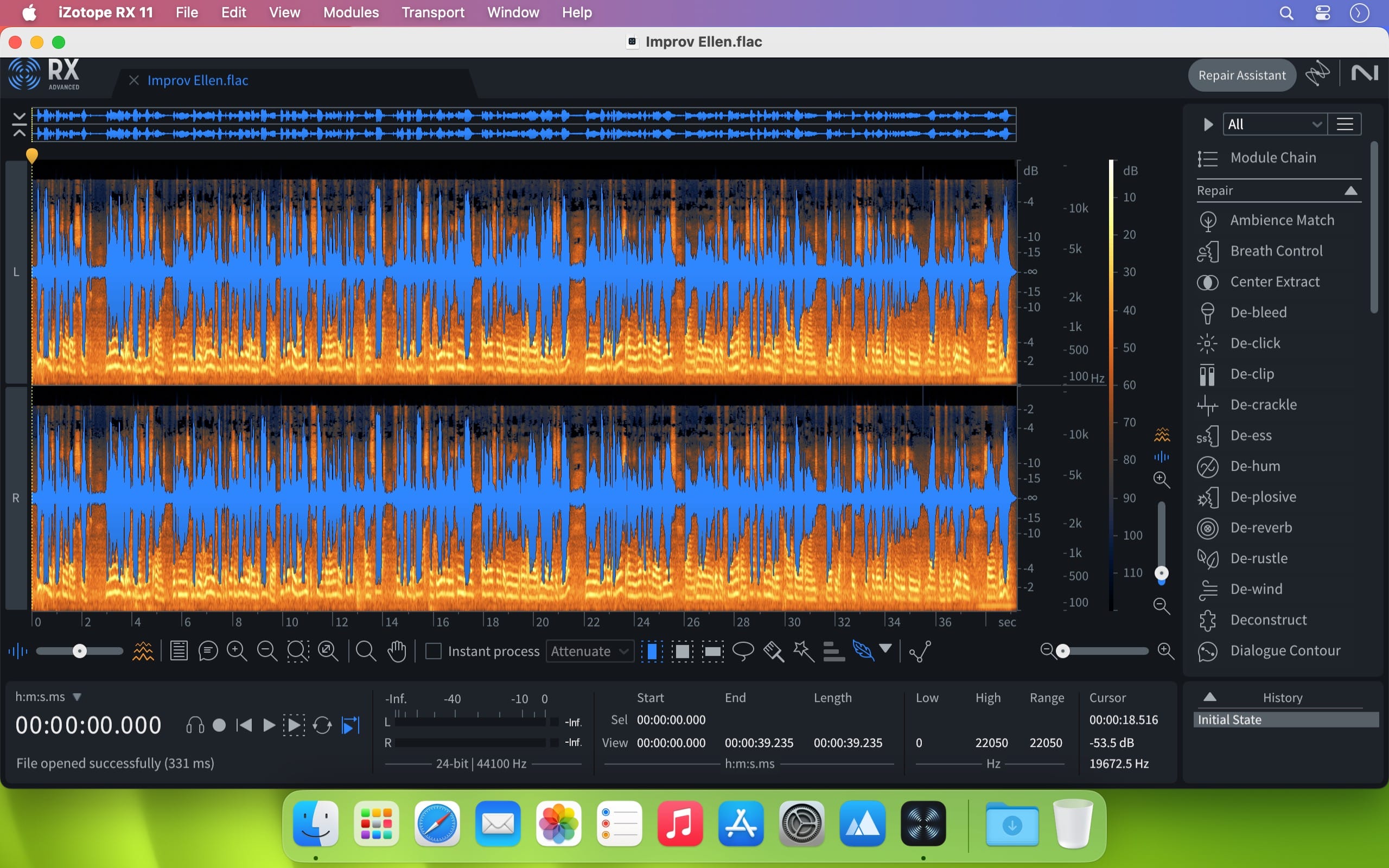Image resolution: width=1389 pixels, height=868 pixels.
Task: Zoom to the current selection
Action: pyautogui.click(x=298, y=651)
